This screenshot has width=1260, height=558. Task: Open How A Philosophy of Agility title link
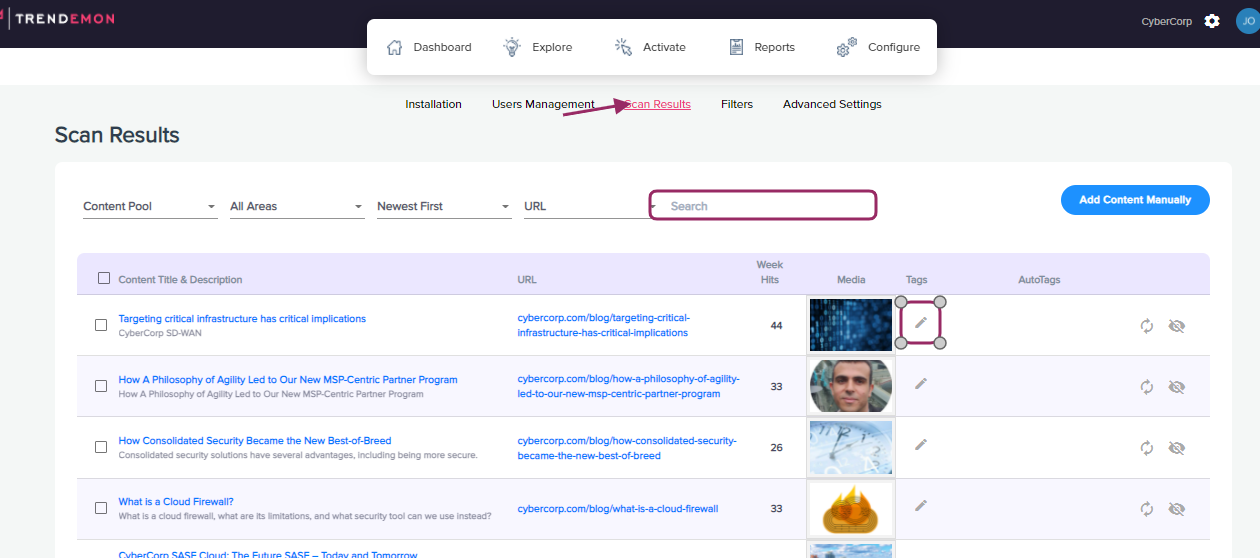click(x=288, y=380)
